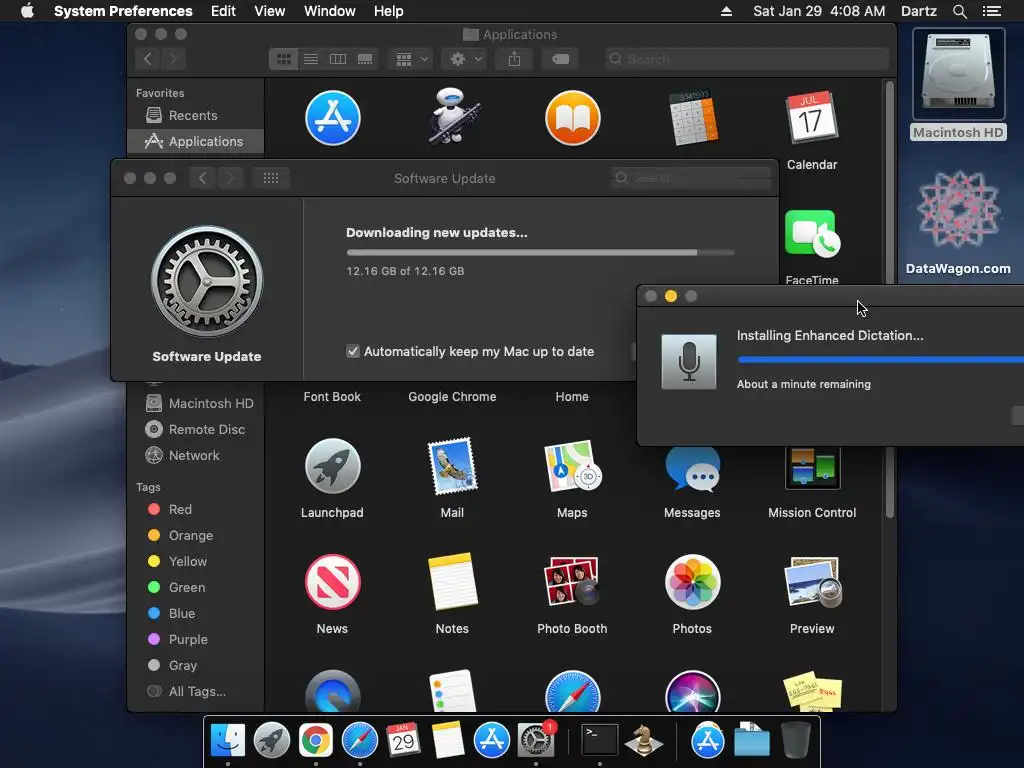Screen dimensions: 1024x768
Task: Open the Notes app in Applications window
Action: 453,582
